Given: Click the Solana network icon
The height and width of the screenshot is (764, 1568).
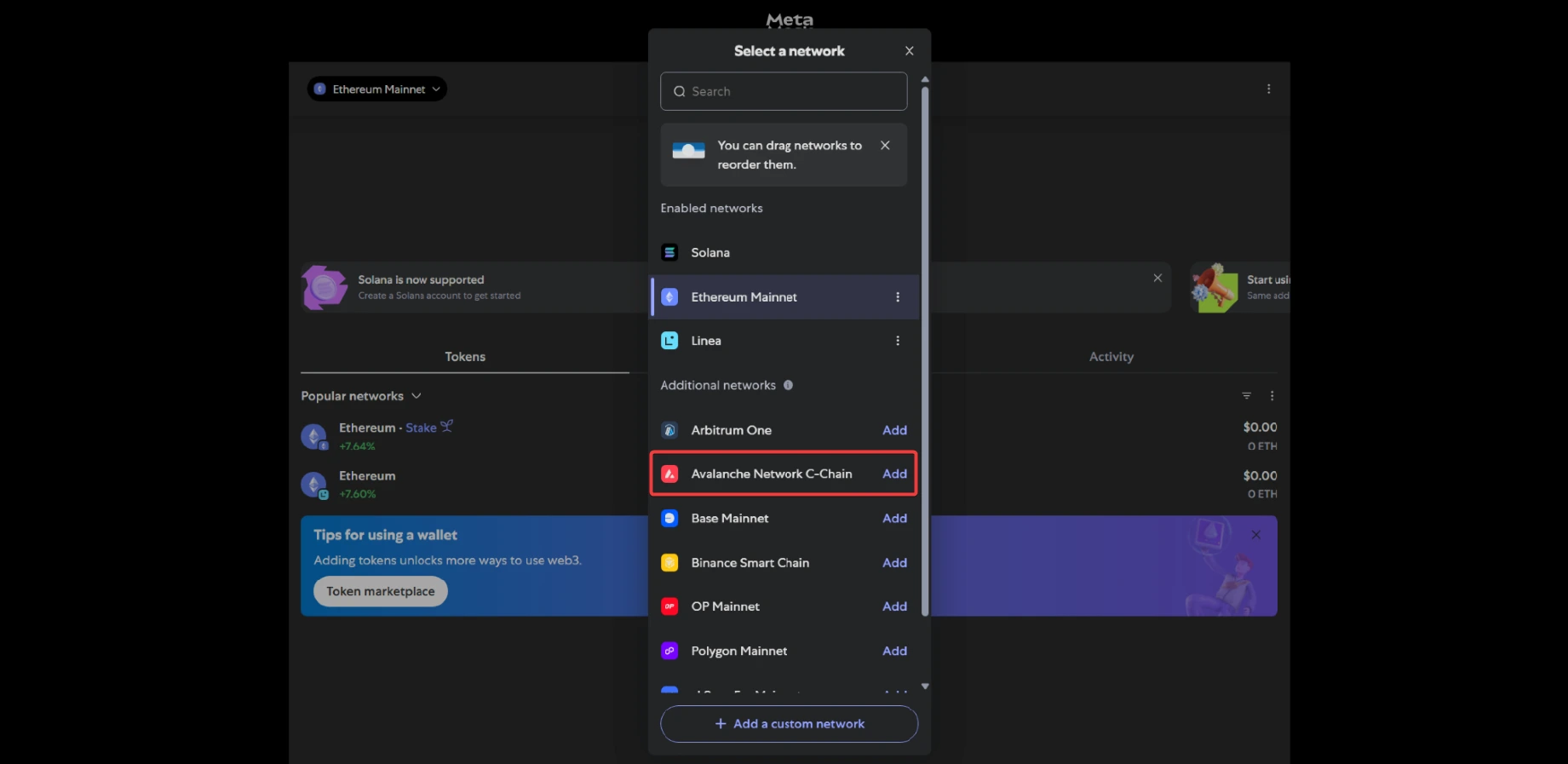Looking at the screenshot, I should [x=669, y=253].
